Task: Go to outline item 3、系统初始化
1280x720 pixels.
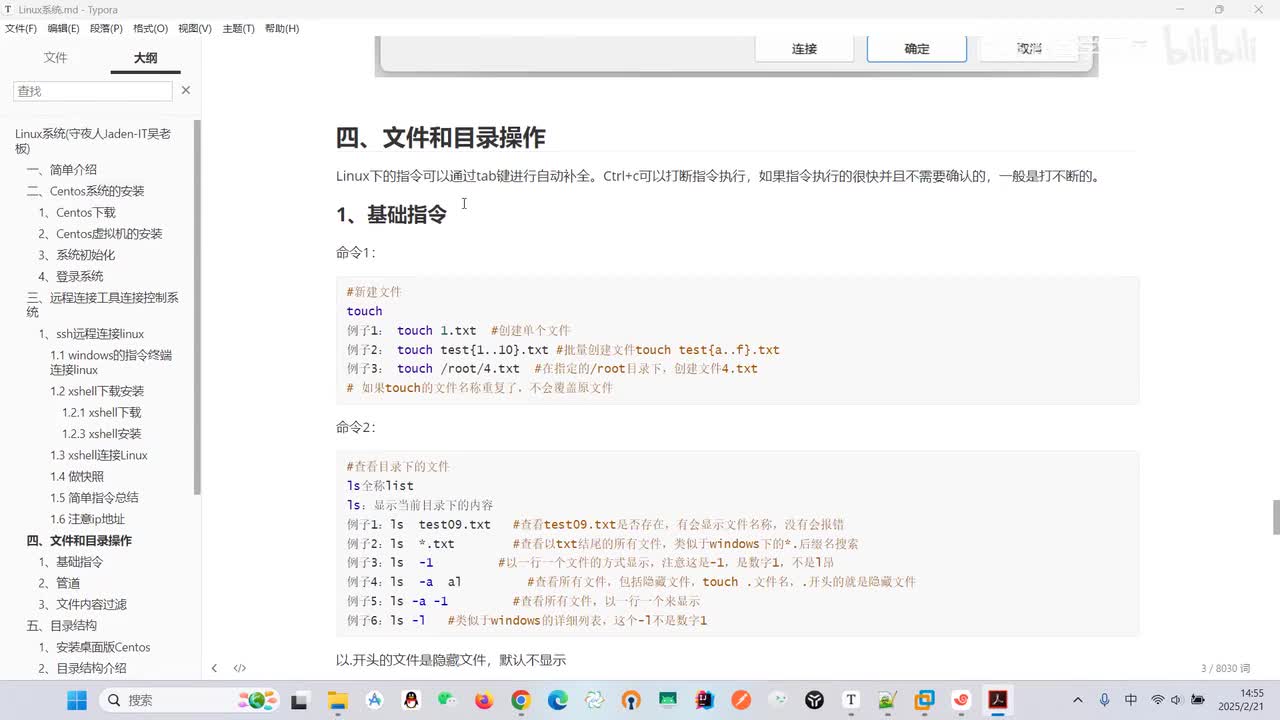Action: (x=76, y=255)
